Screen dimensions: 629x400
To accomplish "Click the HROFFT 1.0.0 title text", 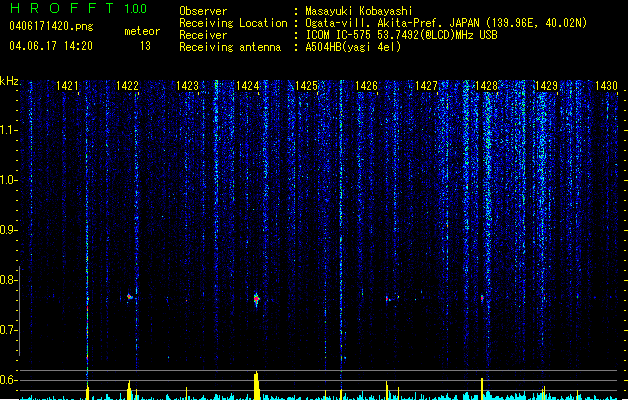I will tap(78, 8).
